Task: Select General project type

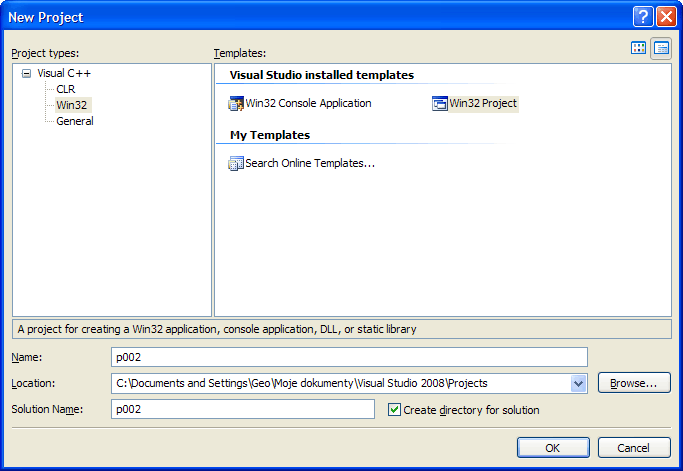Action: tap(74, 121)
